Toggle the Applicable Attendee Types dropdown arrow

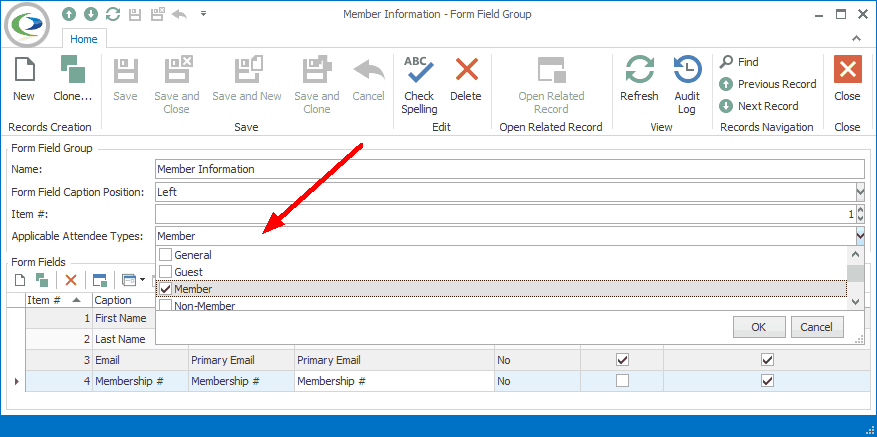pyautogui.click(x=860, y=236)
